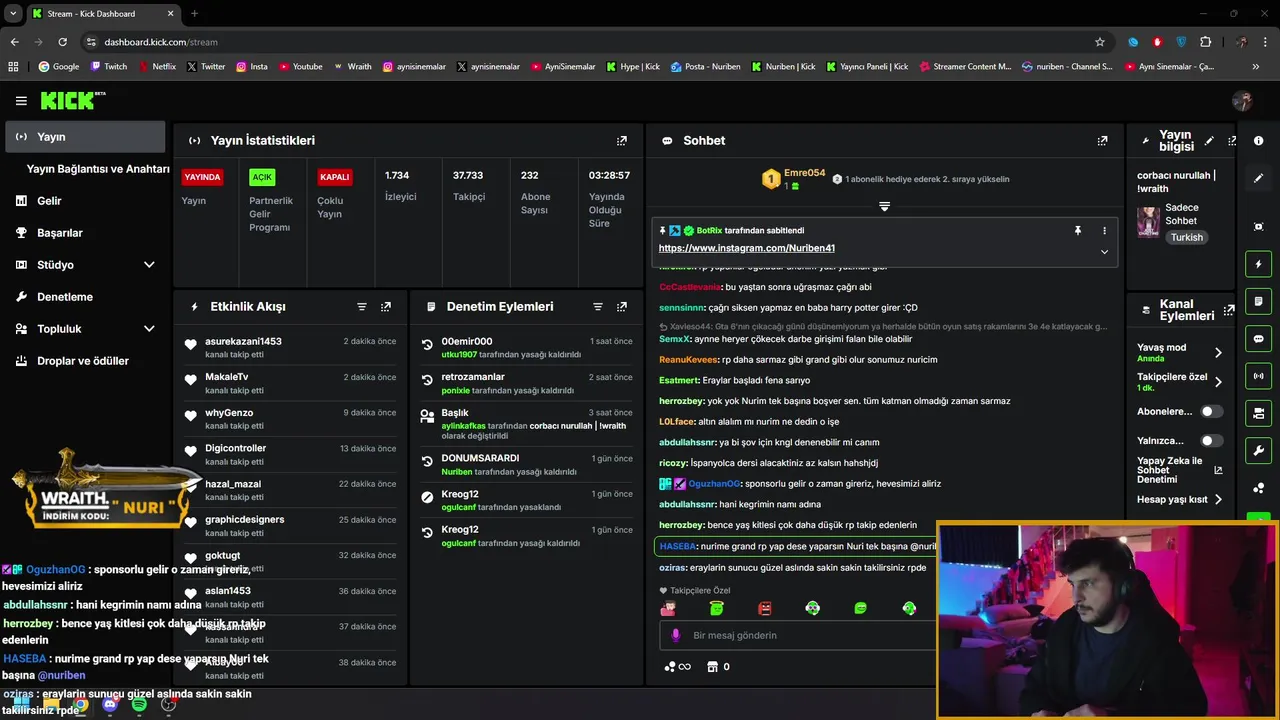Open Yapay Zeka ile Sohbet Denetimi link
Screen dimensions: 1280x720
(x=1180, y=470)
